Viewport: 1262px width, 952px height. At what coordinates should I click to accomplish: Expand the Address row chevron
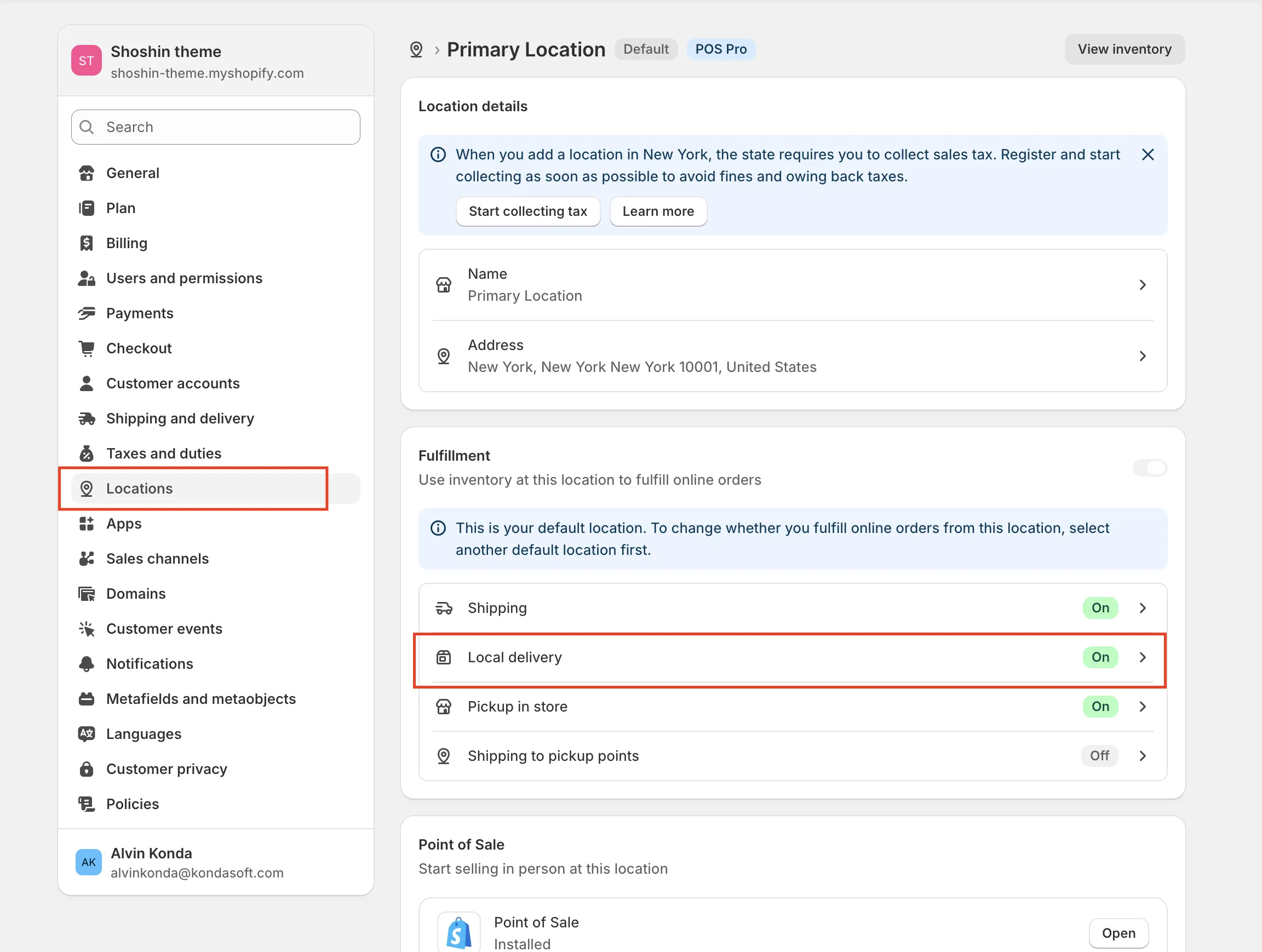(x=1142, y=356)
